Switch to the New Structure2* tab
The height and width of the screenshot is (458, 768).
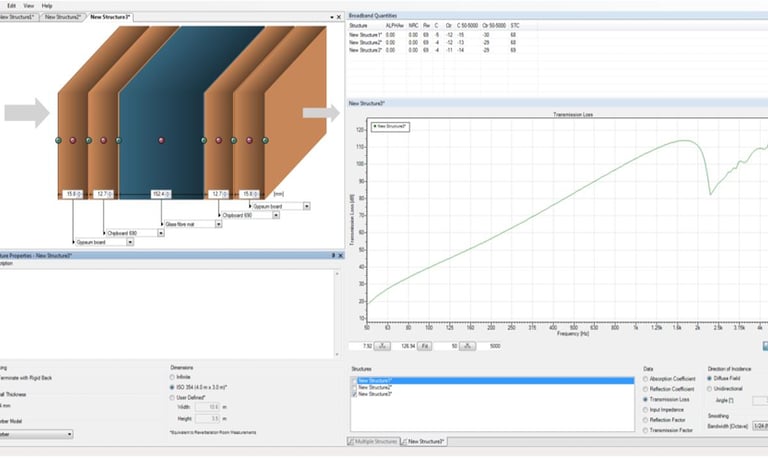(63, 17)
